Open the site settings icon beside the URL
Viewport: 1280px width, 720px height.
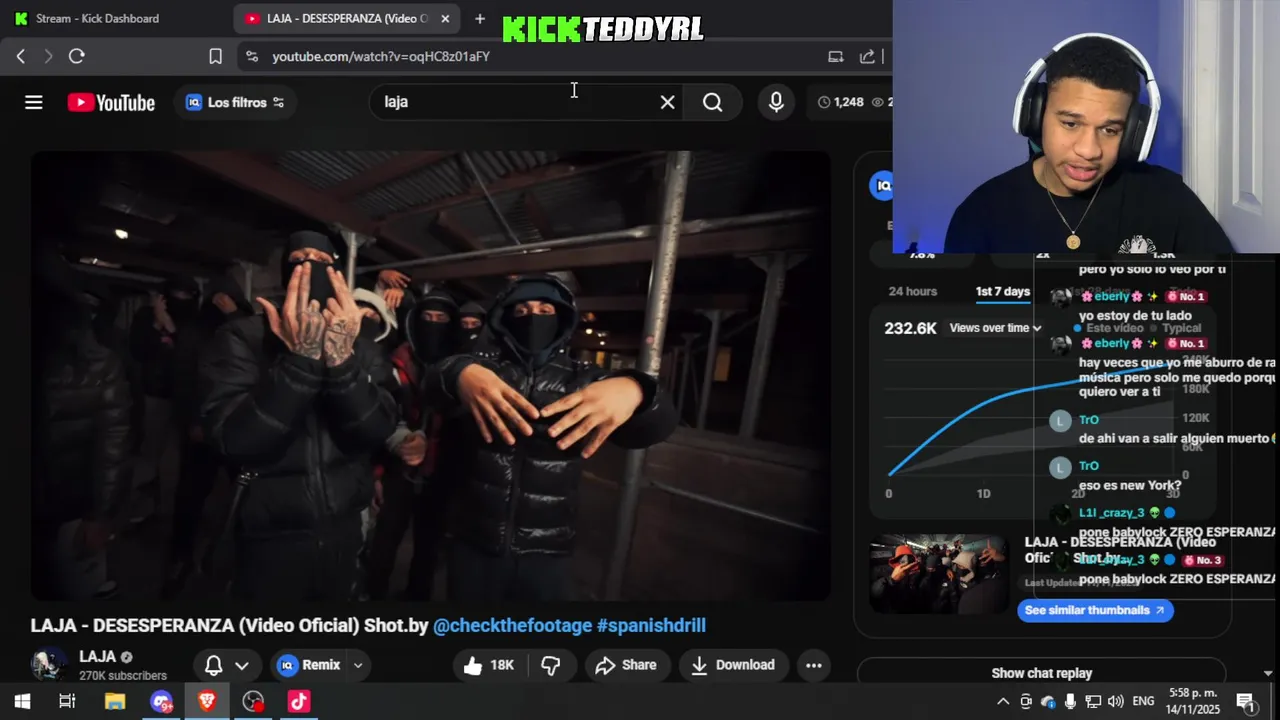pyautogui.click(x=251, y=56)
